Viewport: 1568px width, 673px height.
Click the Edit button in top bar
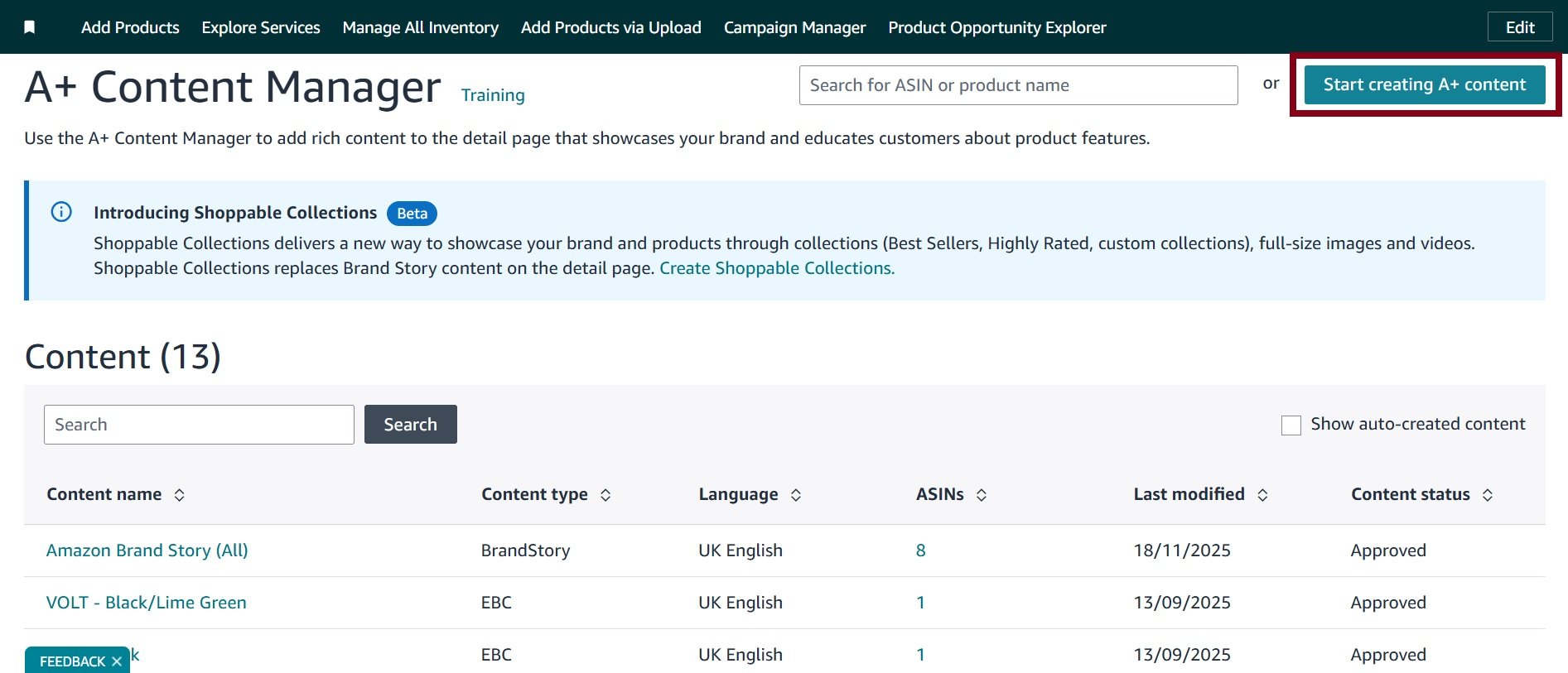1520,26
